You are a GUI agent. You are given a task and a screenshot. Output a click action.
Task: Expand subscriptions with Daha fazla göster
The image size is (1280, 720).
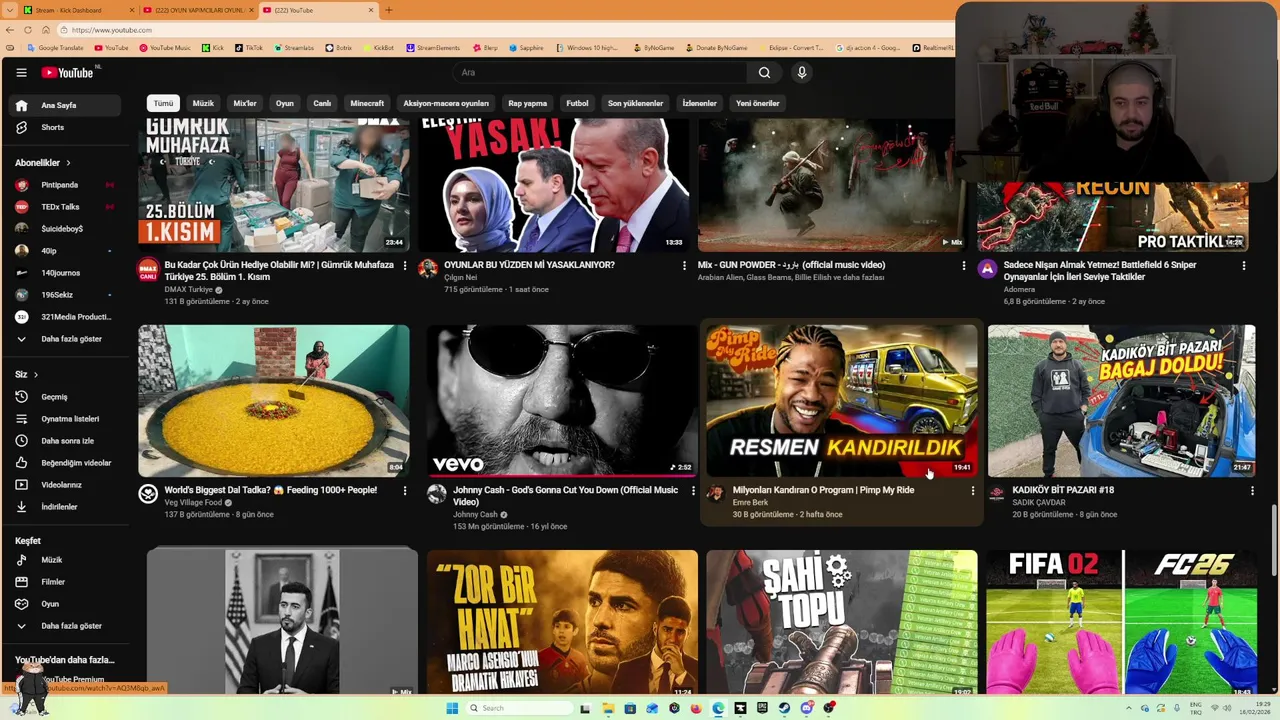pos(64,339)
